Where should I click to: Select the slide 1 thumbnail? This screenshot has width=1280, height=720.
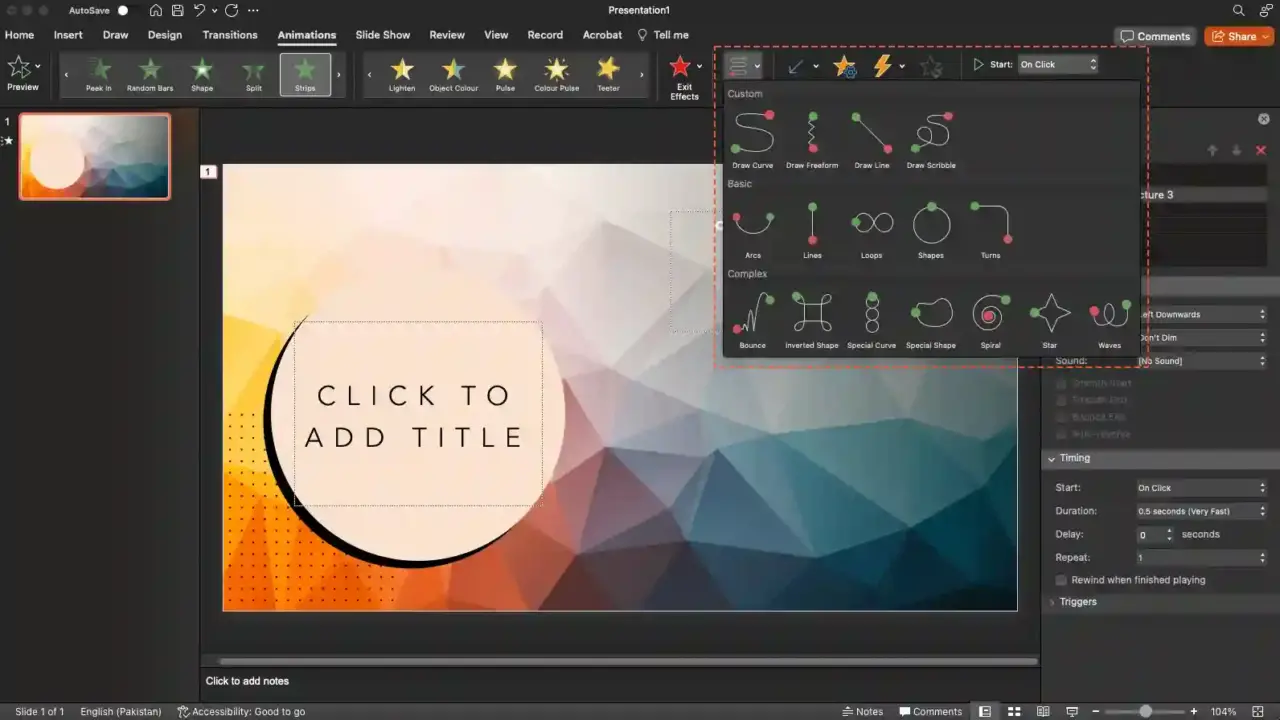93,156
